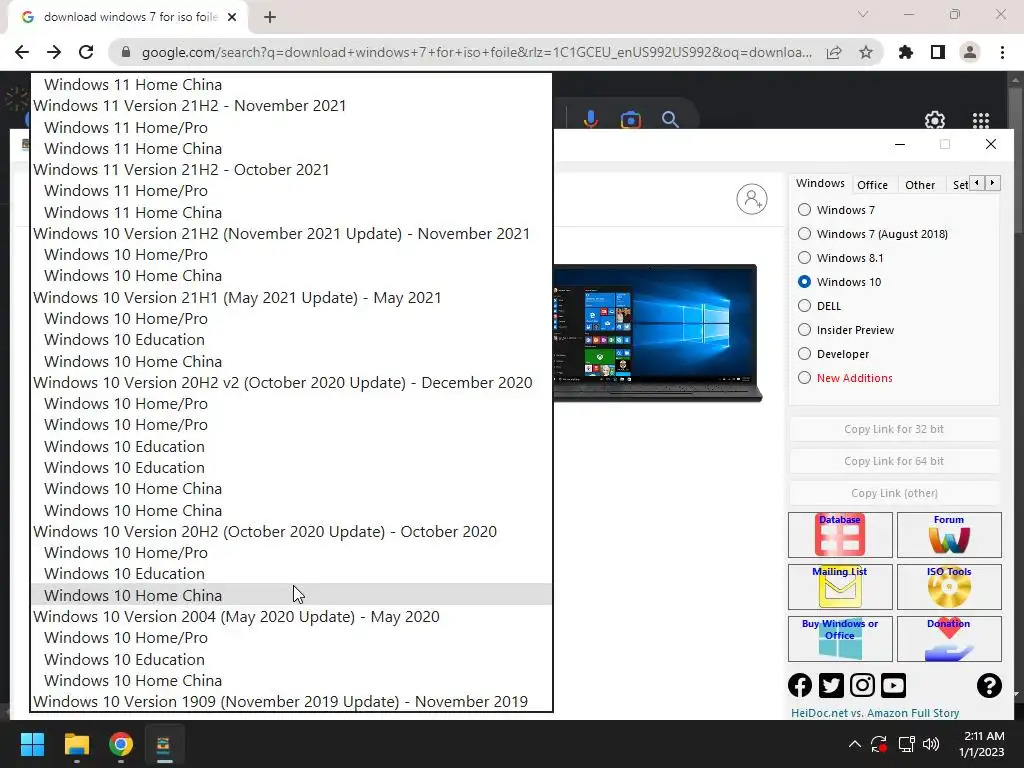Screen dimensions: 1024x768
Task: Click Buy Windows or Office icon
Action: coord(840,639)
